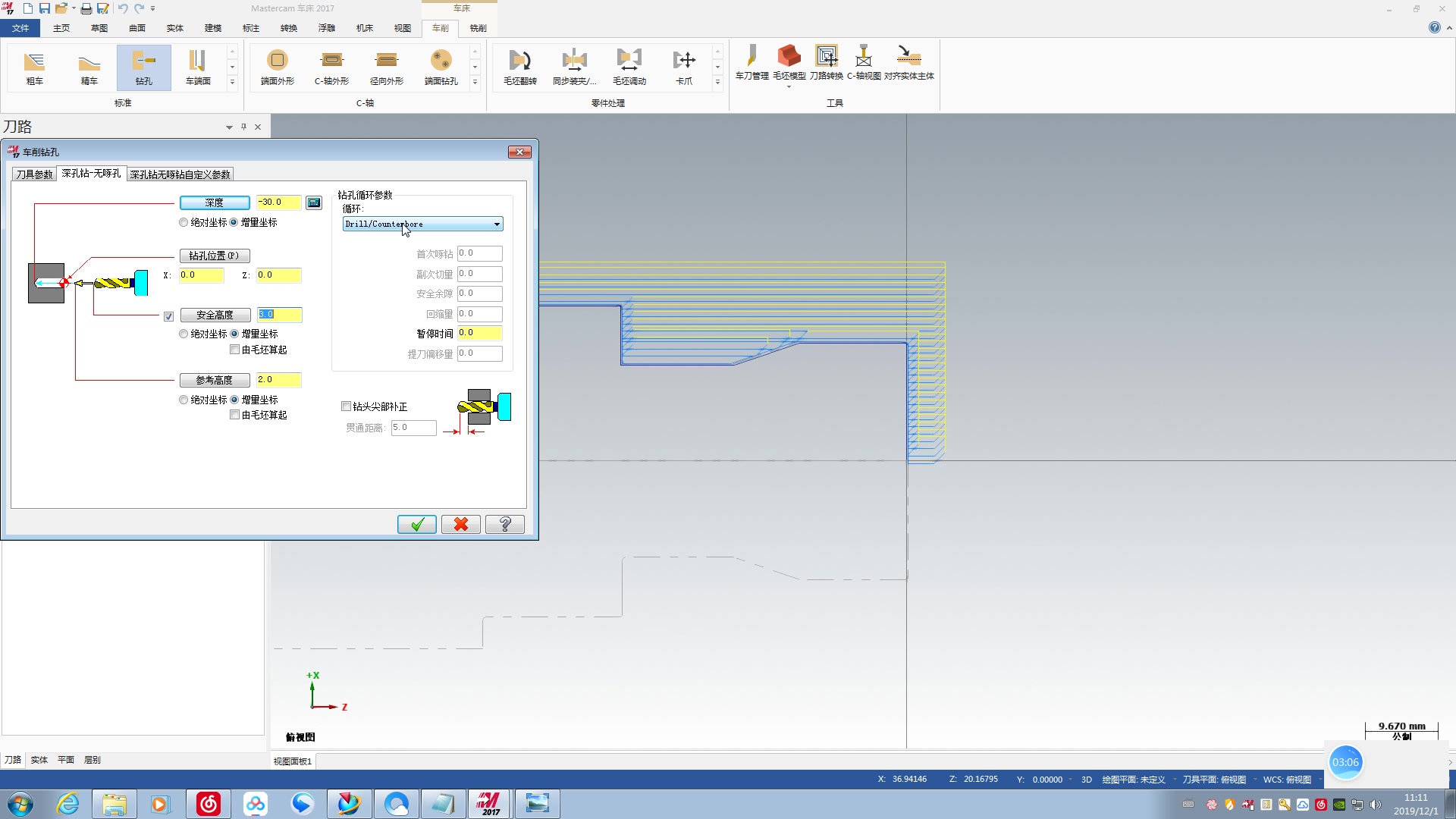Screen dimensions: 1456x819
Task: Open the 端面外形 face contour tool
Action: tap(278, 67)
